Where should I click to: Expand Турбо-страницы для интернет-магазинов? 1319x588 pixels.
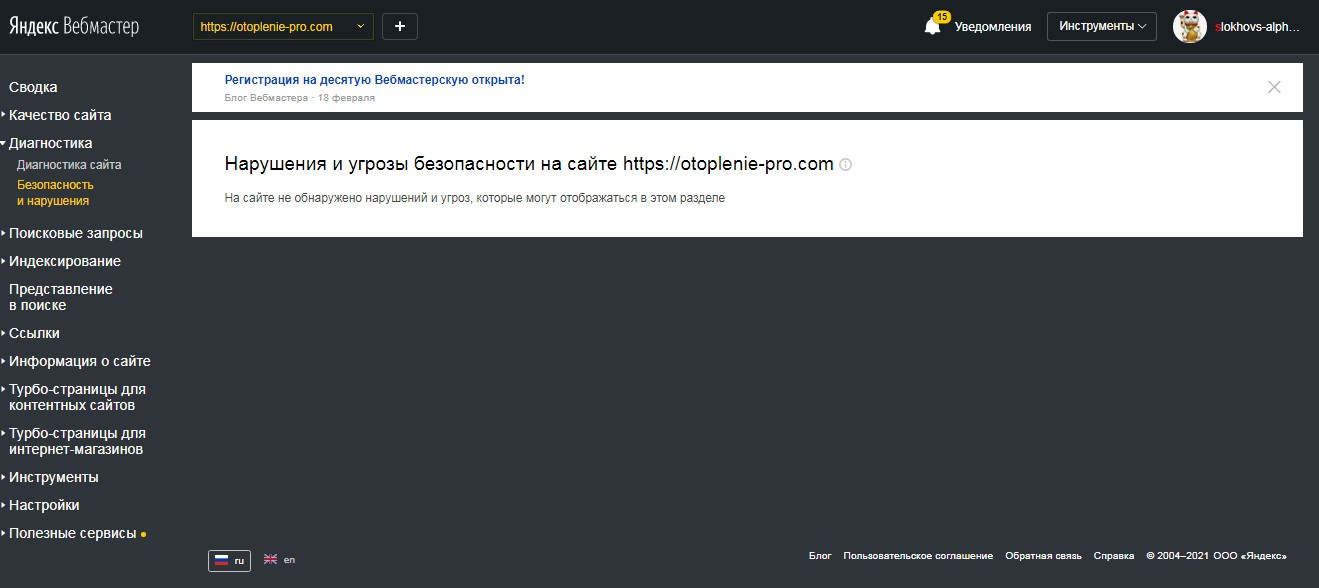(x=77, y=441)
